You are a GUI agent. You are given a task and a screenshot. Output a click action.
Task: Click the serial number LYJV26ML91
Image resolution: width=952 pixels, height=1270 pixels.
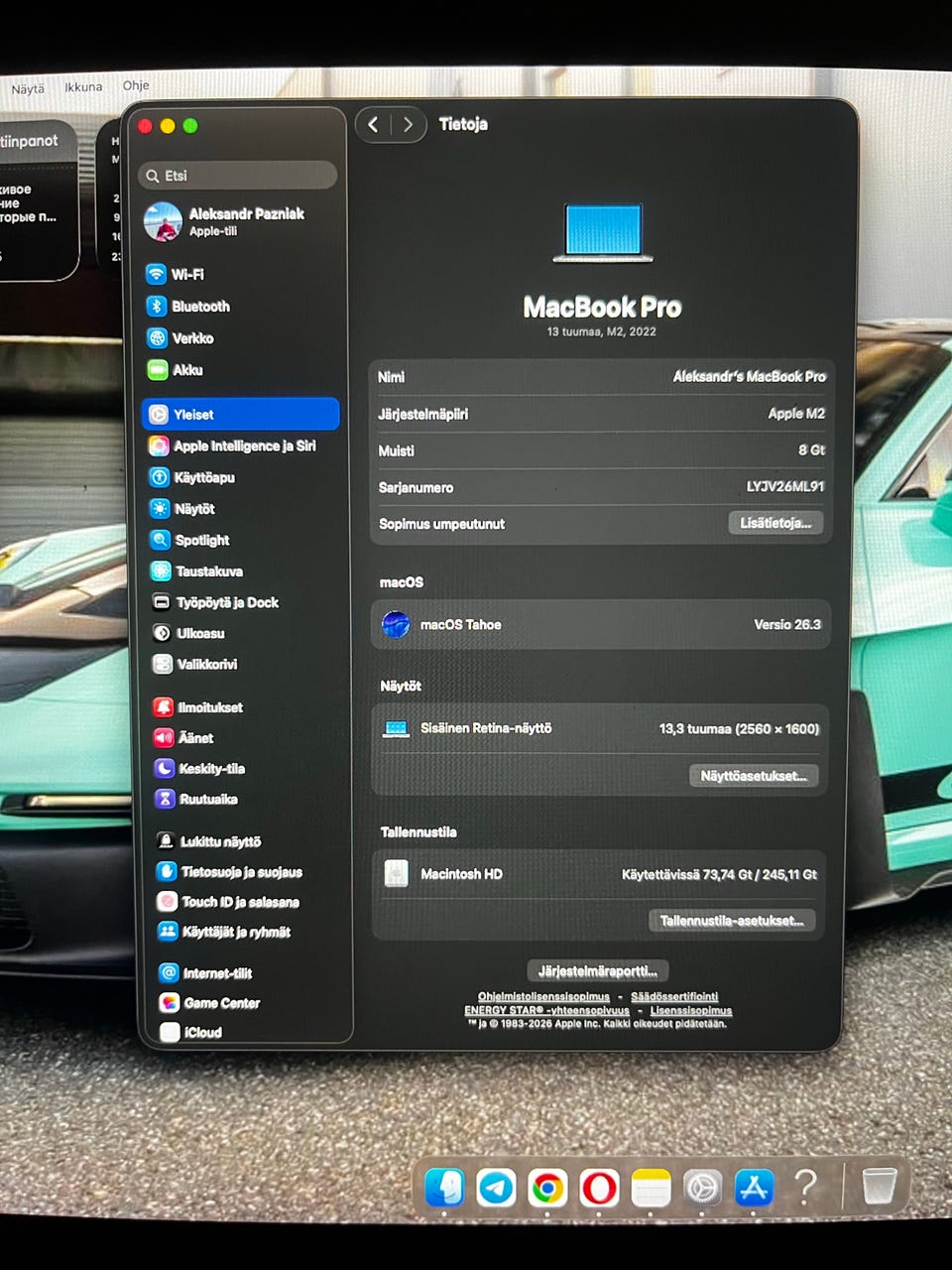[x=785, y=487]
